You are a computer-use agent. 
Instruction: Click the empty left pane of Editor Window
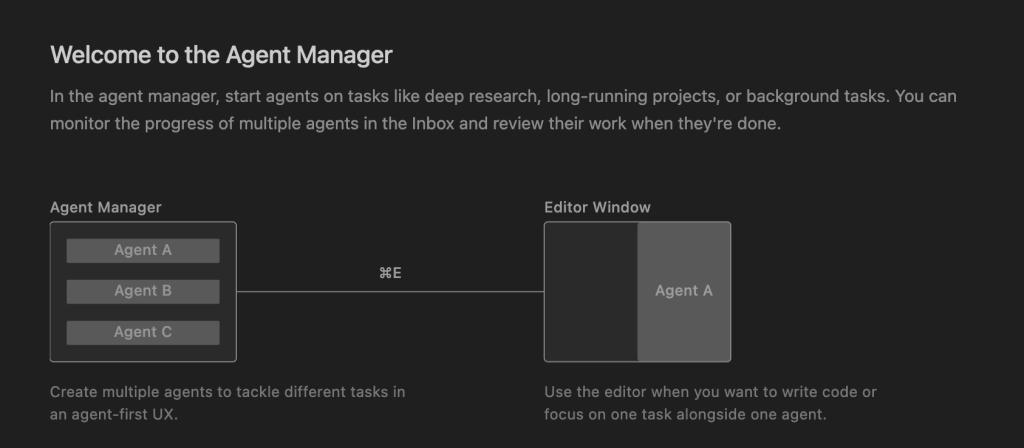coord(591,291)
